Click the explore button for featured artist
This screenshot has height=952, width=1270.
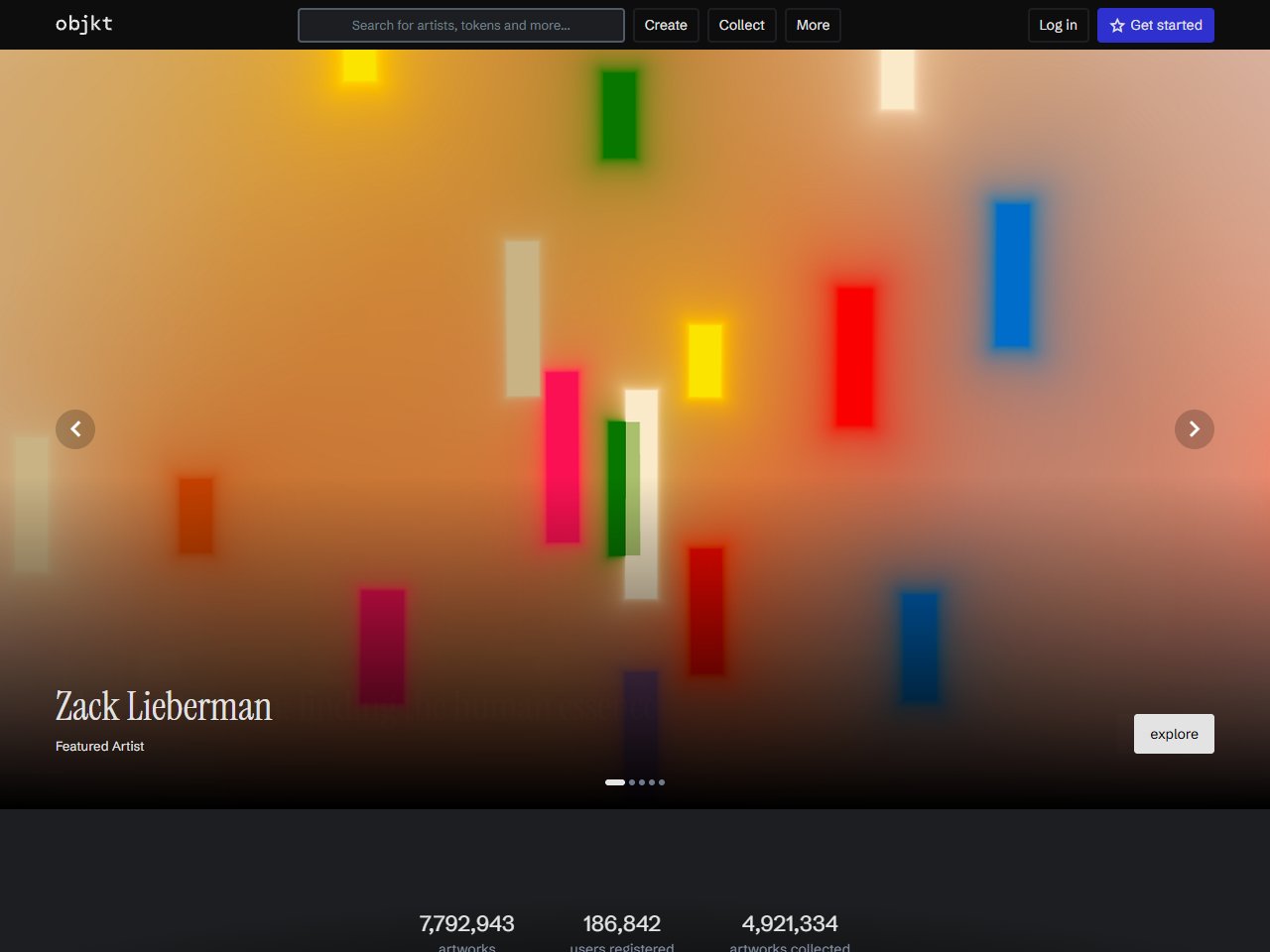pyautogui.click(x=1174, y=734)
